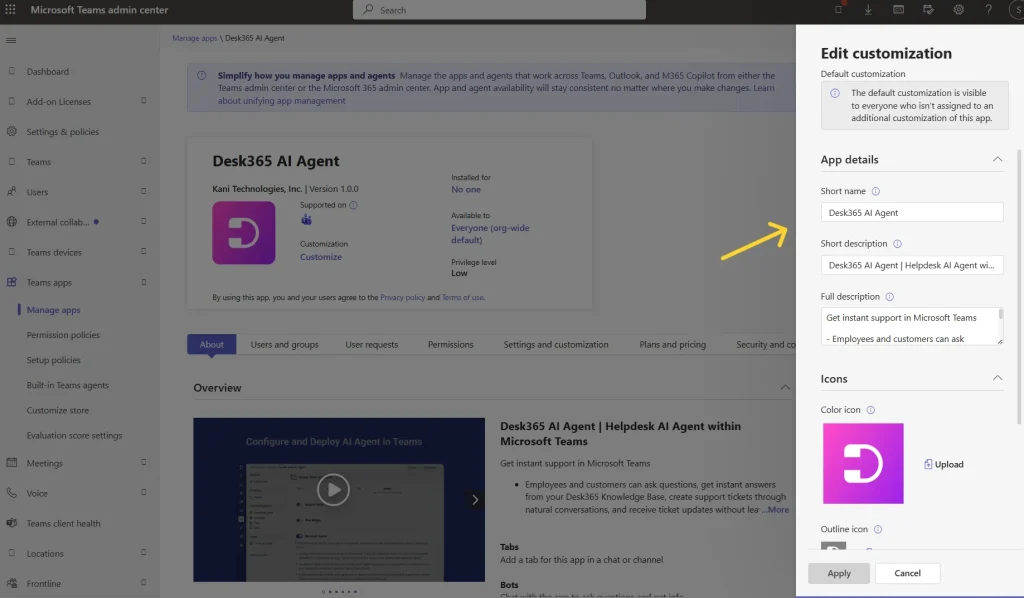Image resolution: width=1024 pixels, height=598 pixels.
Task: Click the Customize link
Action: pos(321,257)
